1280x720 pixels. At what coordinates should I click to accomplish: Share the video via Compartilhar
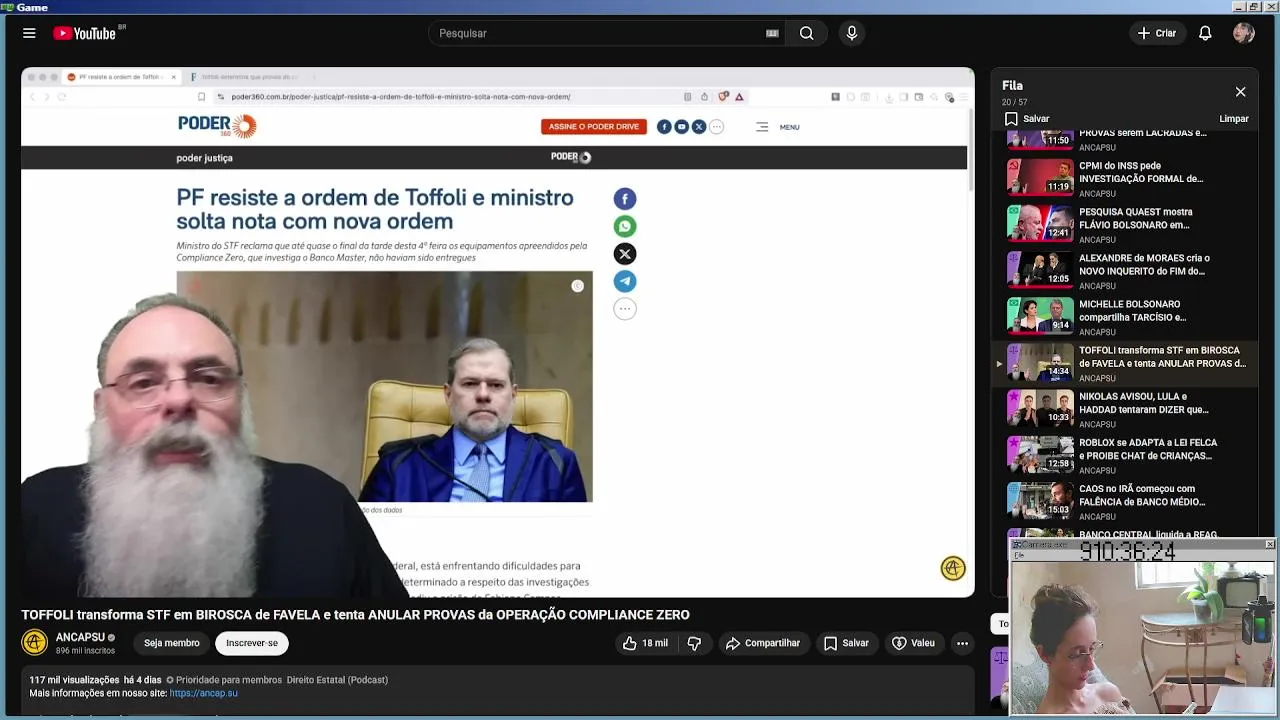[763, 643]
